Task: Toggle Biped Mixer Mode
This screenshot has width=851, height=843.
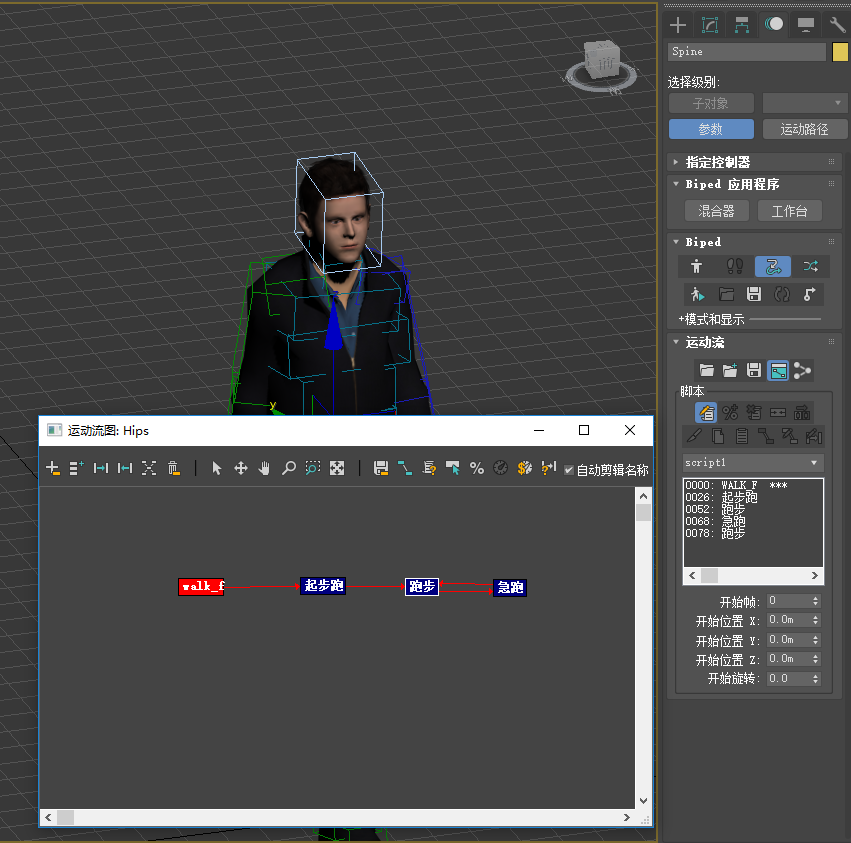Action: pos(811,267)
